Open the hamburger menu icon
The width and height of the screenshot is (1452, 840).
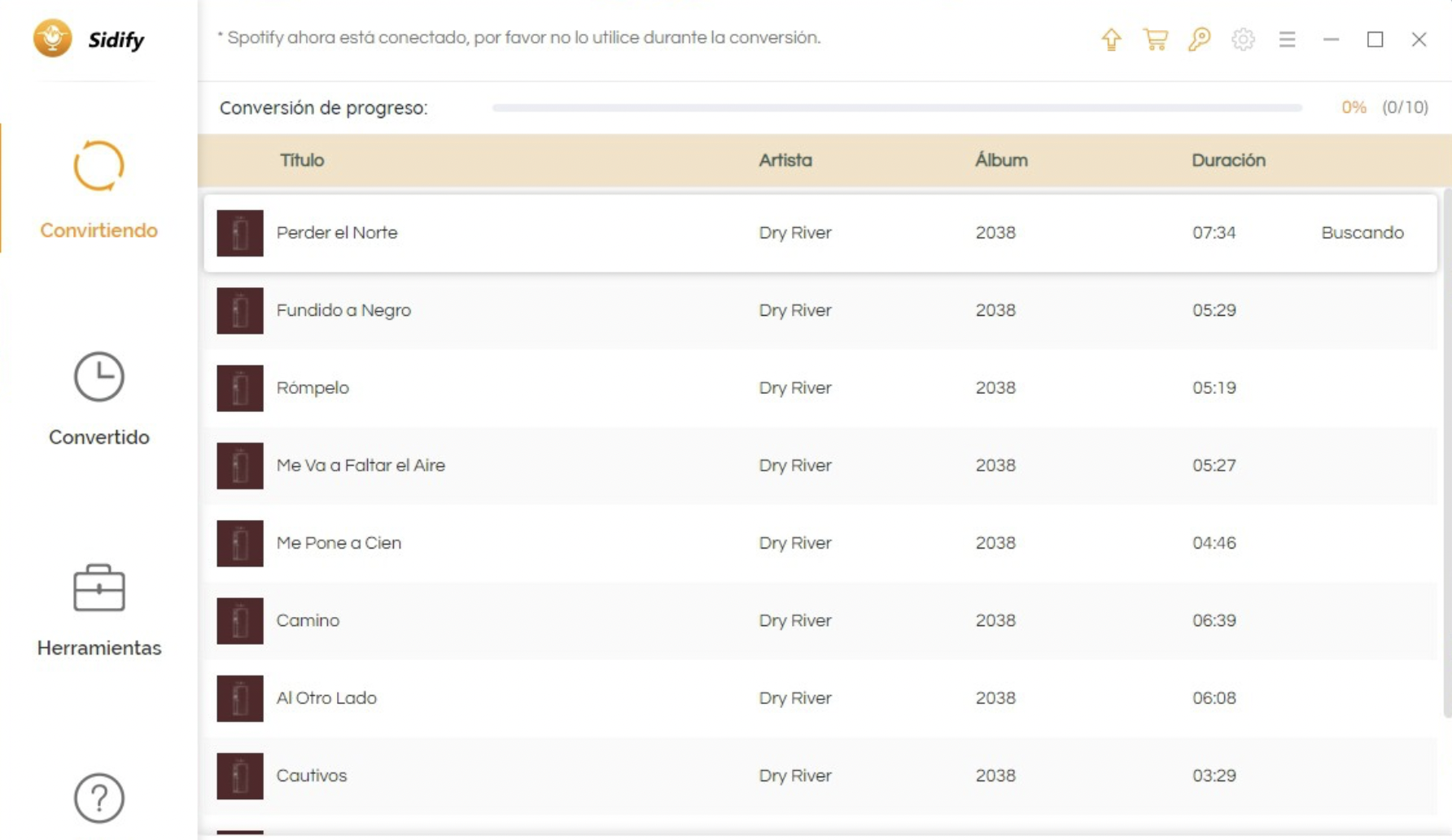(x=1287, y=38)
